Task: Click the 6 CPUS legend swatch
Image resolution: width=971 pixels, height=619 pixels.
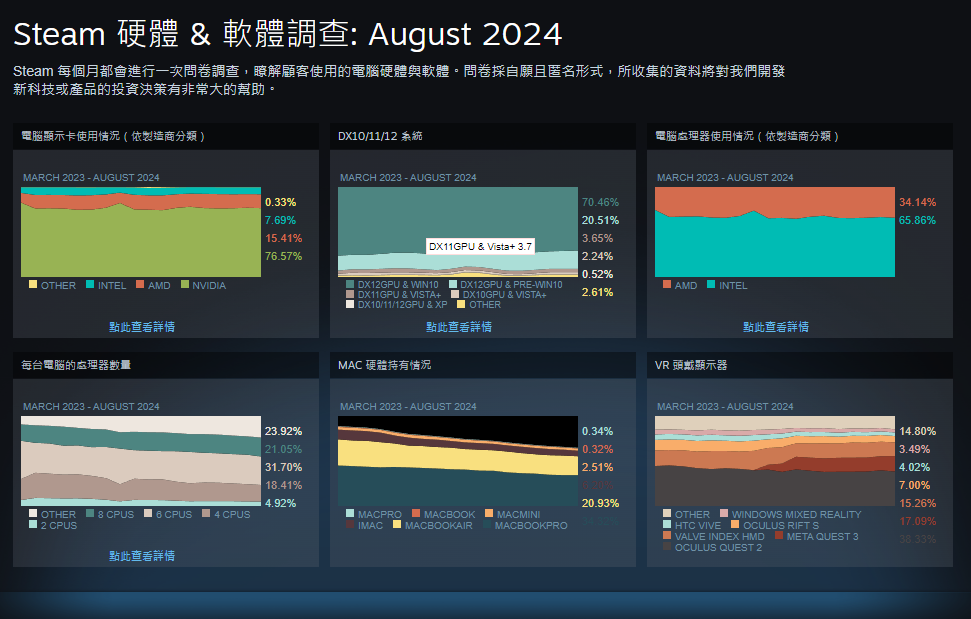Action: 148,514
